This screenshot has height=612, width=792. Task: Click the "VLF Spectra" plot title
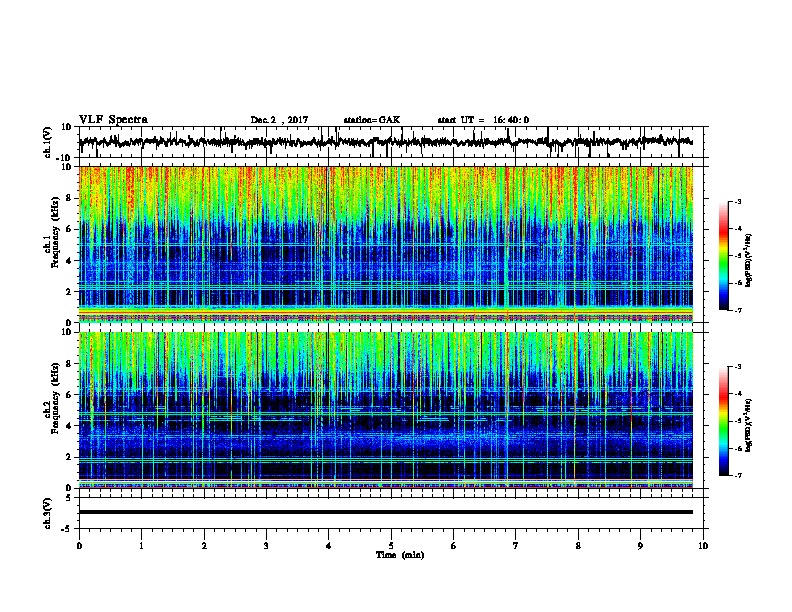click(x=113, y=120)
